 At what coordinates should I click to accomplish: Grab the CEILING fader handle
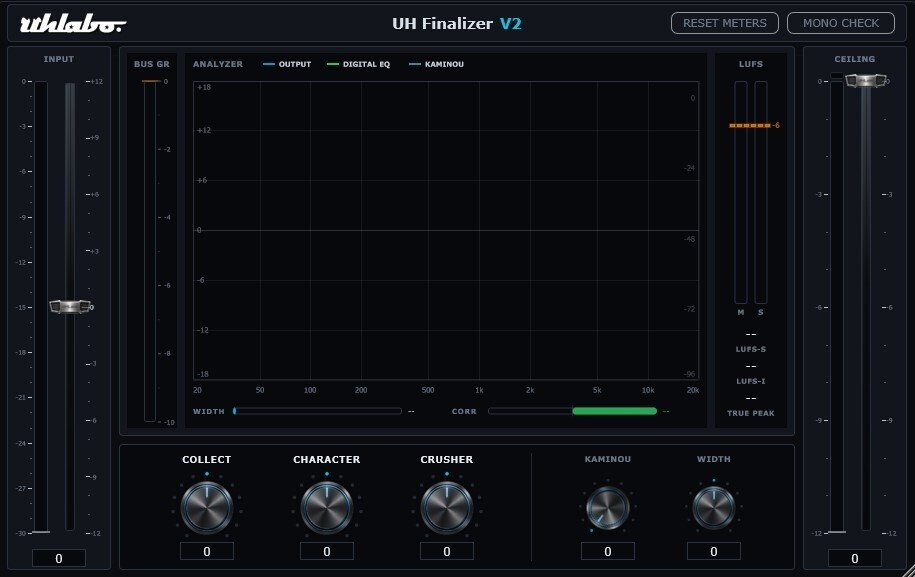click(865, 81)
